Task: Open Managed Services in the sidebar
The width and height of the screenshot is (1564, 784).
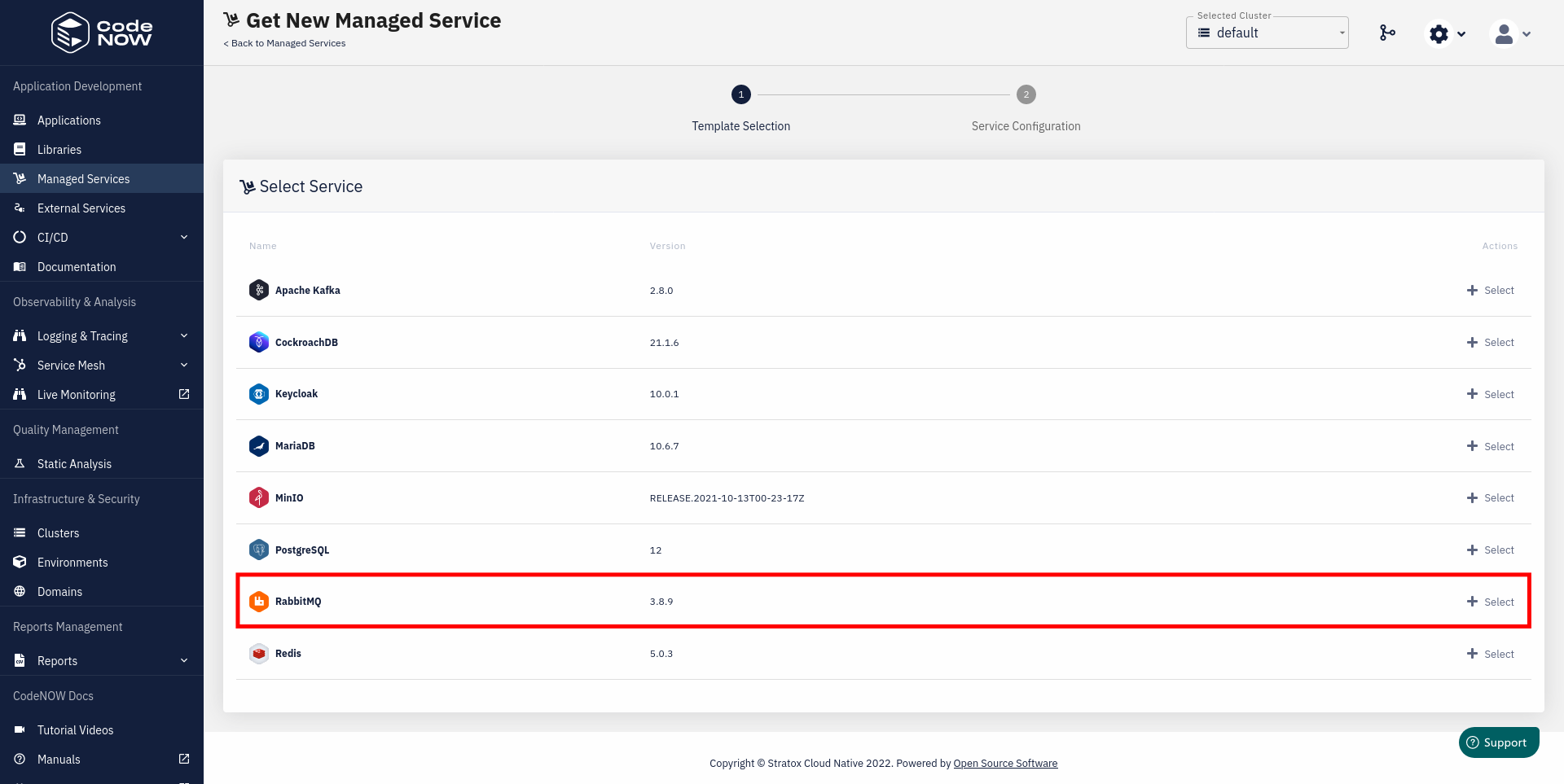Action: (102, 178)
